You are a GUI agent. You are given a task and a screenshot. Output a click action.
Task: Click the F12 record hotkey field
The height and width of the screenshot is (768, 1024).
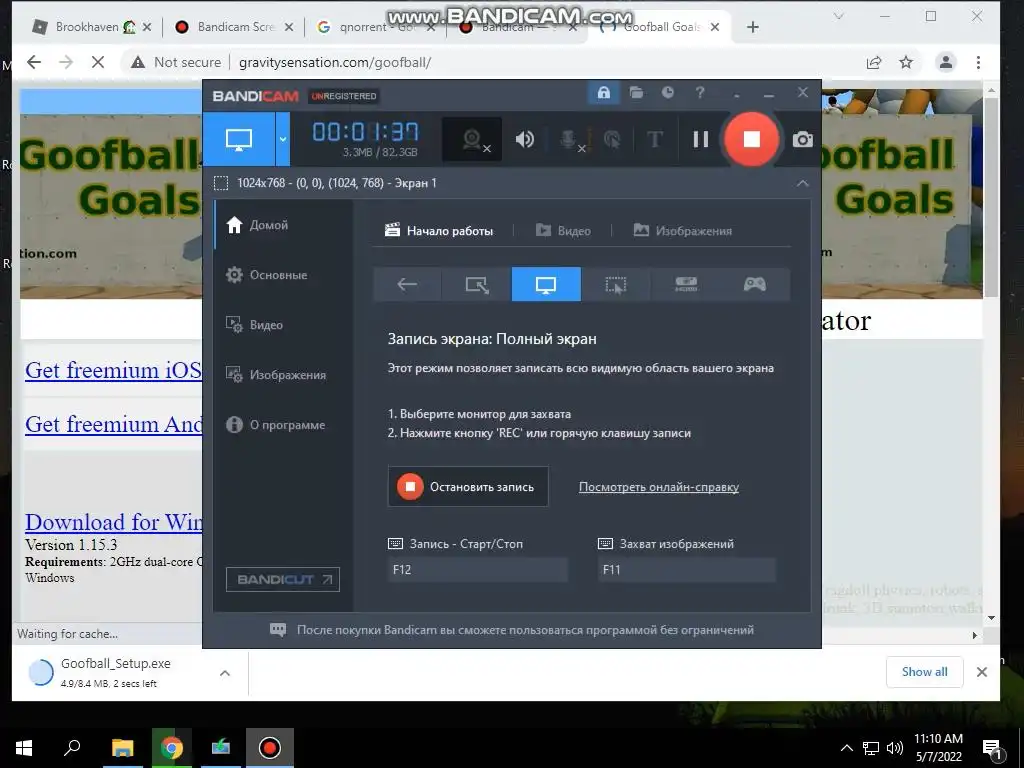click(477, 569)
